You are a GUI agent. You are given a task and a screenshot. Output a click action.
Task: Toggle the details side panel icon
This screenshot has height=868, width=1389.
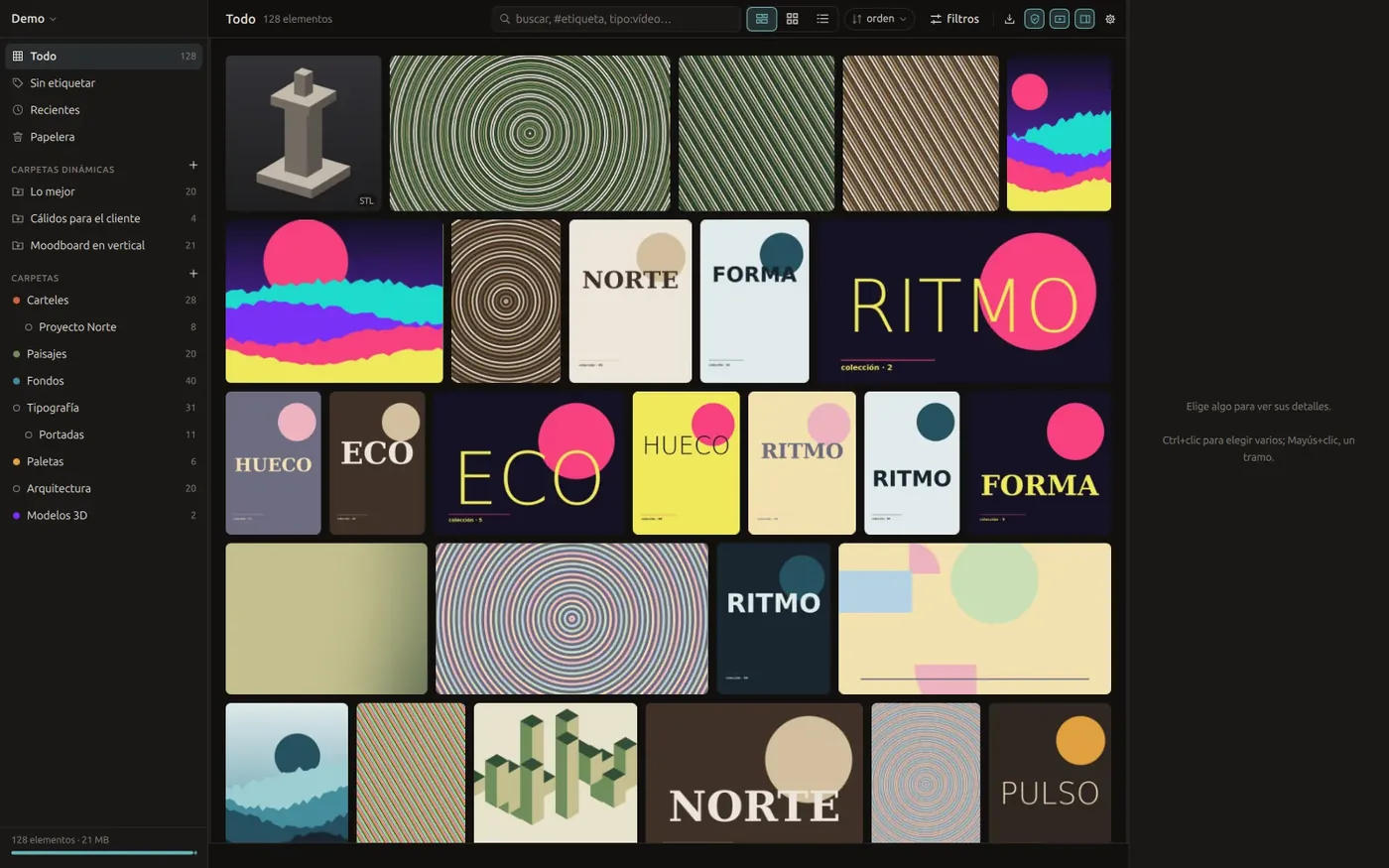[1084, 19]
